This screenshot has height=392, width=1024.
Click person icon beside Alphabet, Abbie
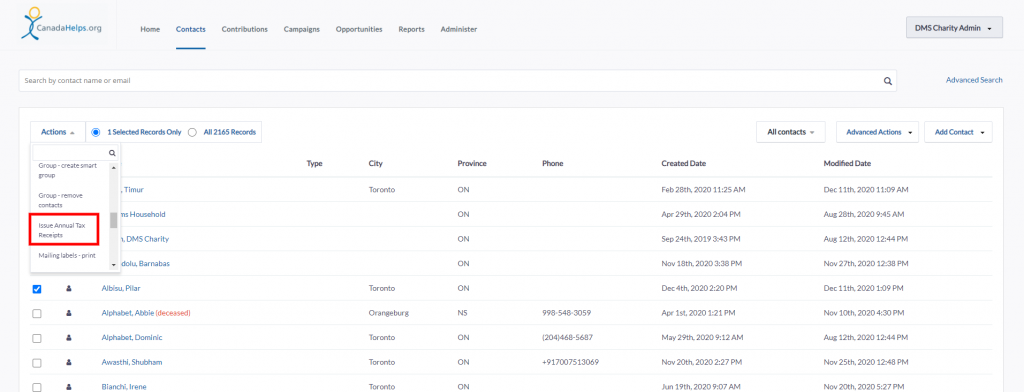tap(69, 313)
